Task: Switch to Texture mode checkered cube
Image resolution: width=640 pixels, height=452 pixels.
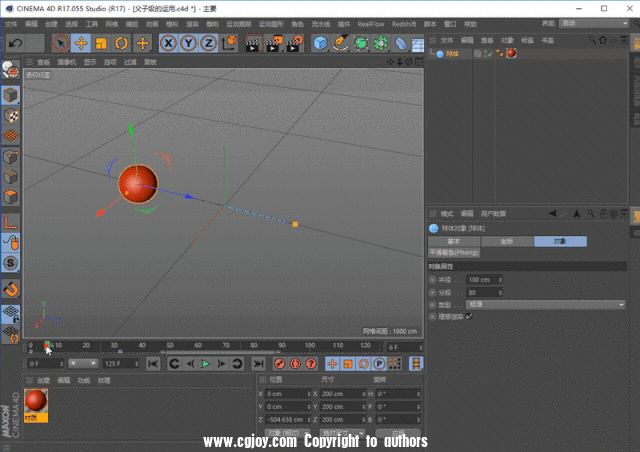Action: pyautogui.click(x=11, y=116)
